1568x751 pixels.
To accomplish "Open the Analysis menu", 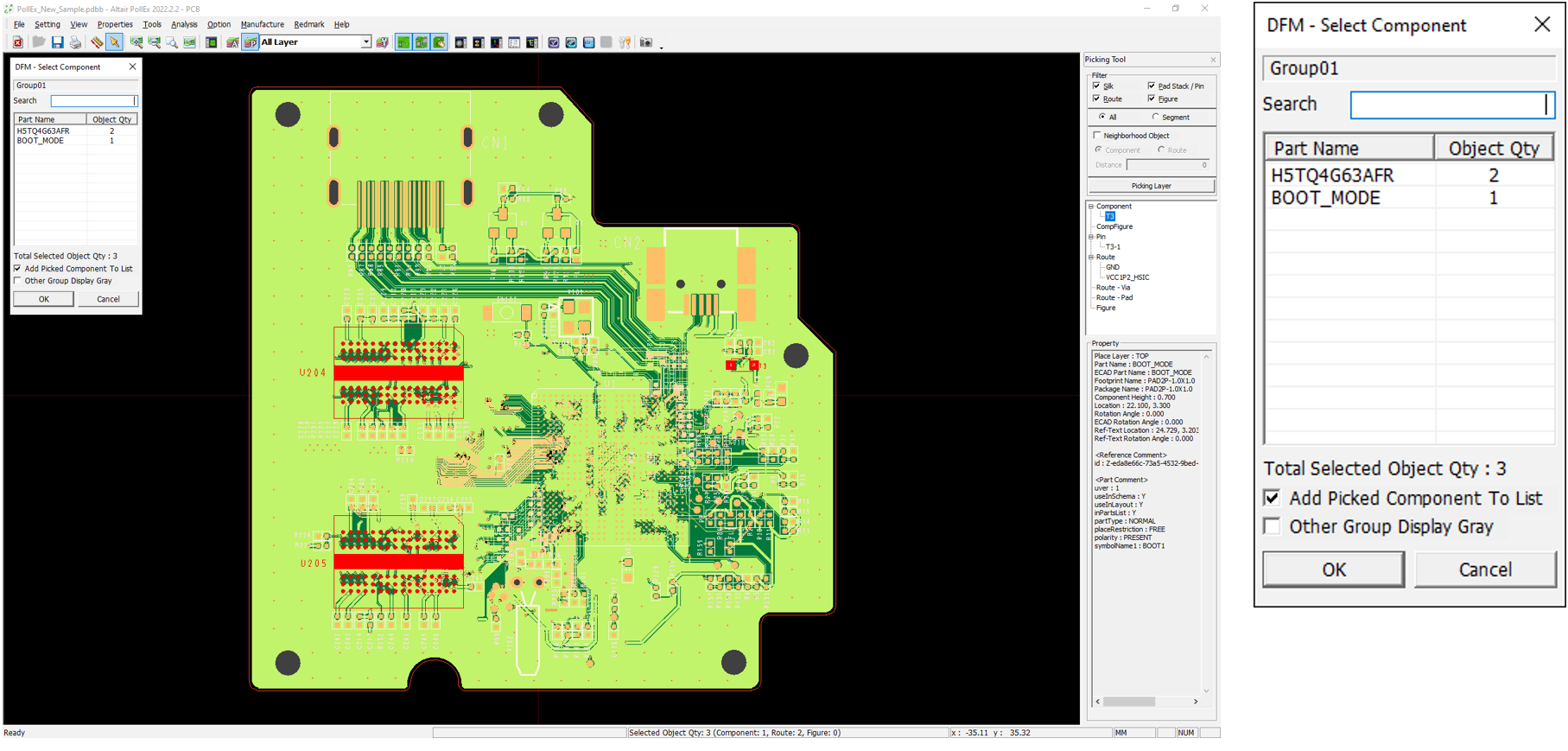I will 184,24.
